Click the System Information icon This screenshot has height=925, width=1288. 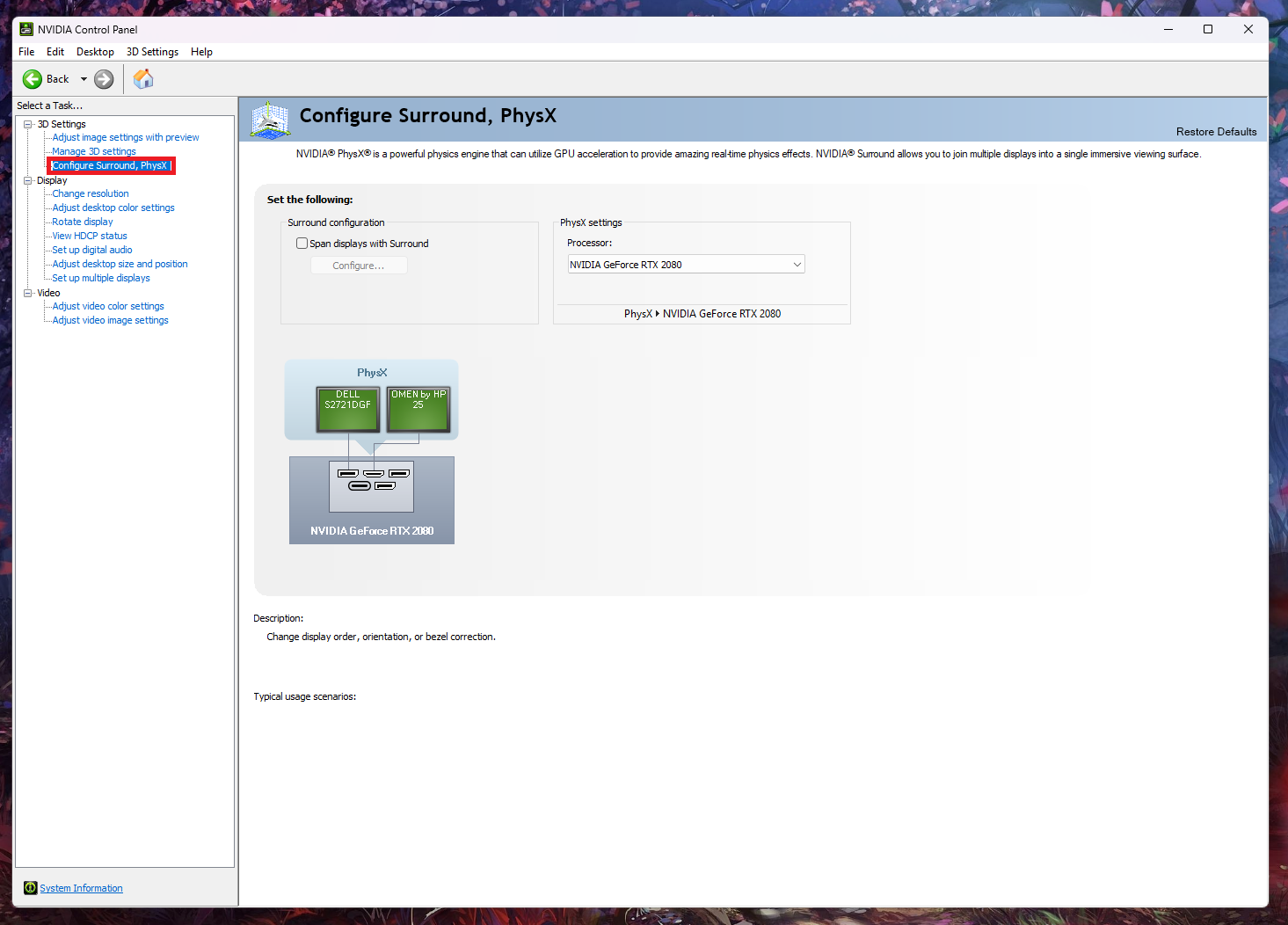(x=30, y=888)
